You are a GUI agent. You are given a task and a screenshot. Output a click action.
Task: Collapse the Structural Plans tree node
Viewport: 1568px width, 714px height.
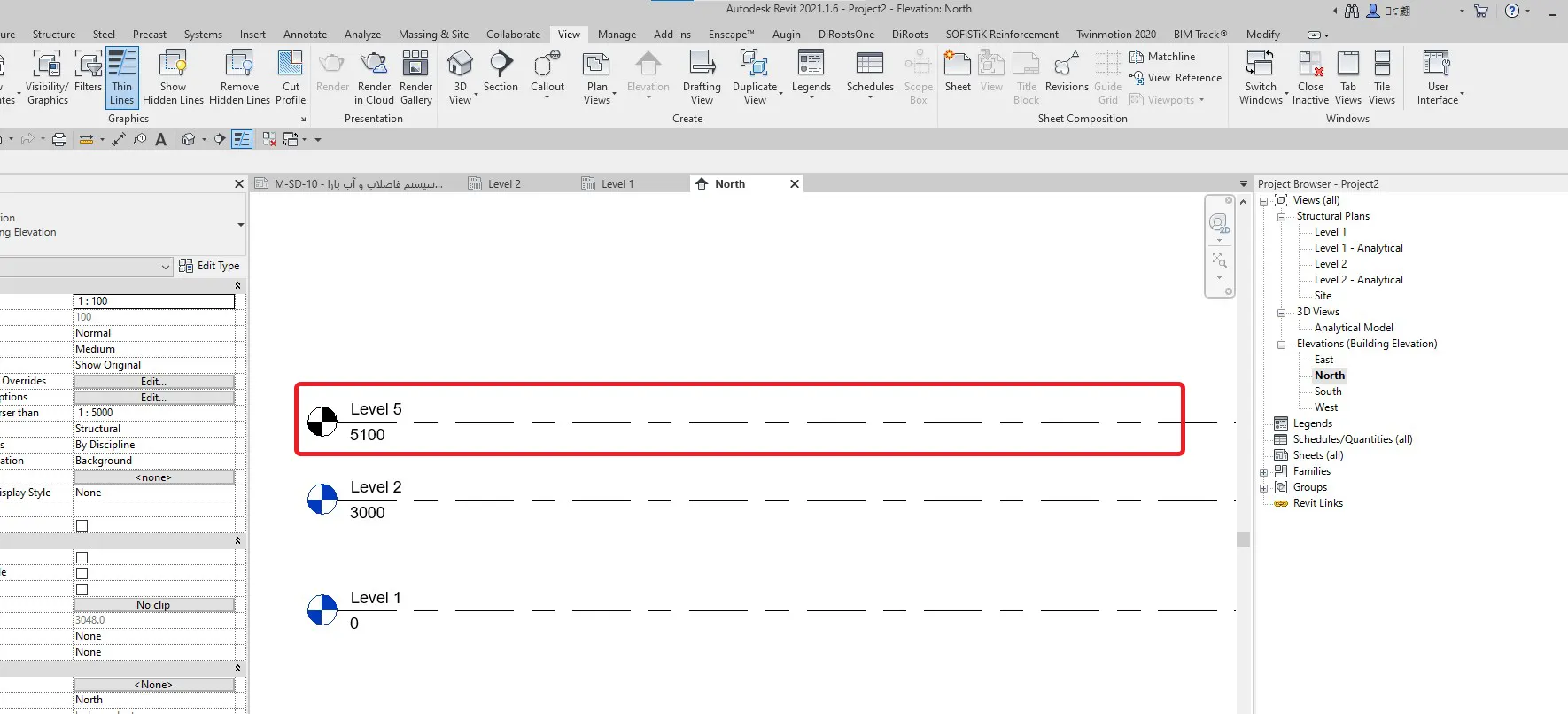pos(1281,217)
